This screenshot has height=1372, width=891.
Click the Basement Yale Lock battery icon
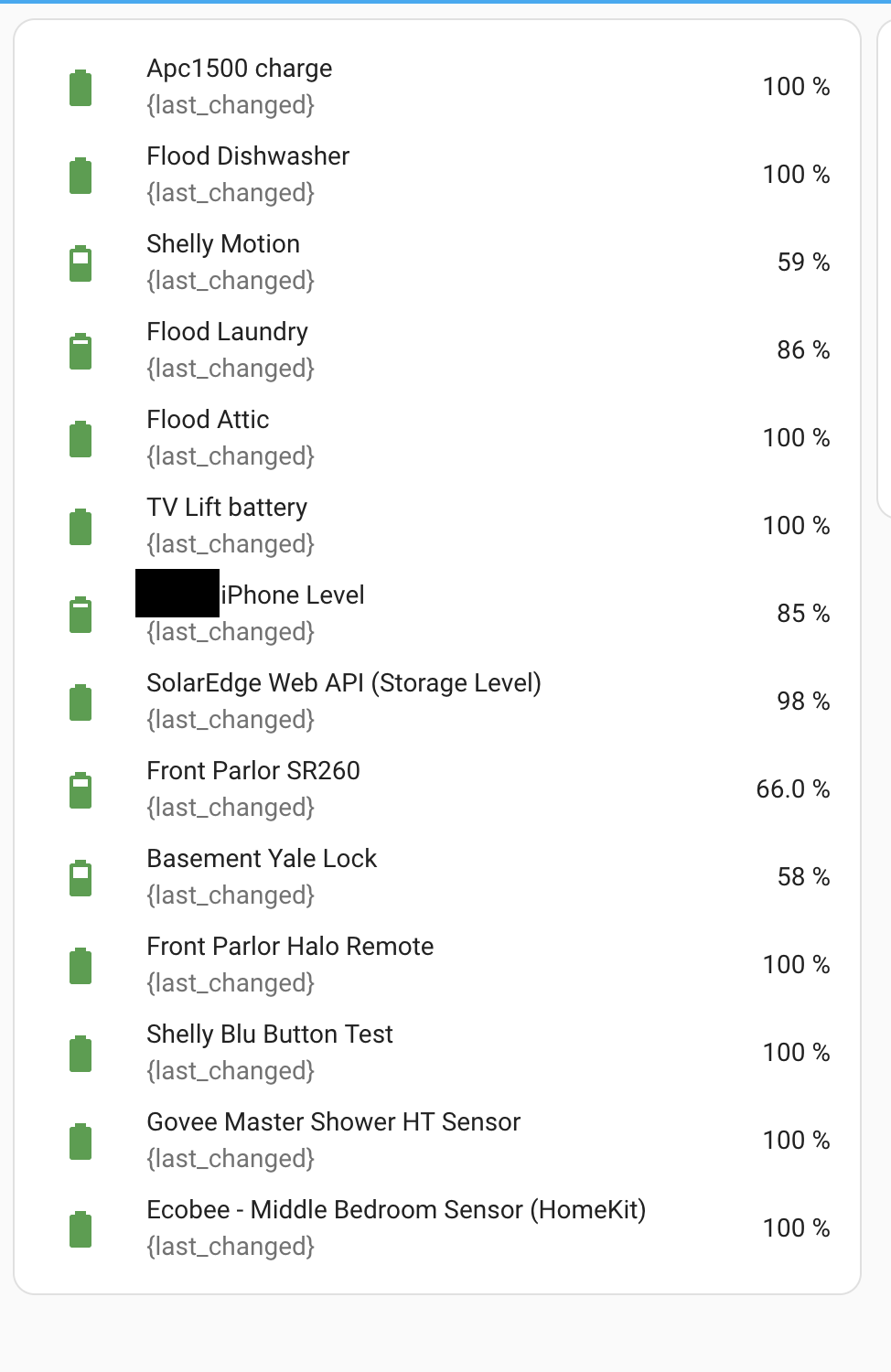click(82, 876)
